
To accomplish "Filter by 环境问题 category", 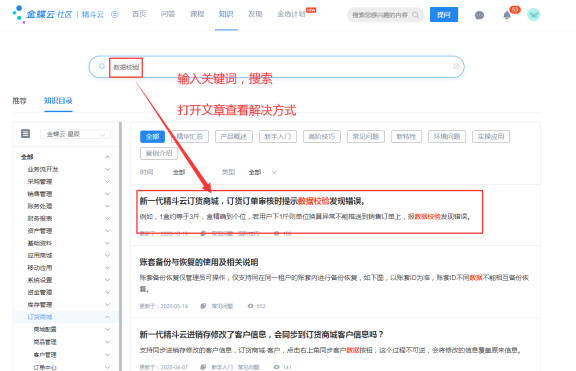I will point(447,137).
